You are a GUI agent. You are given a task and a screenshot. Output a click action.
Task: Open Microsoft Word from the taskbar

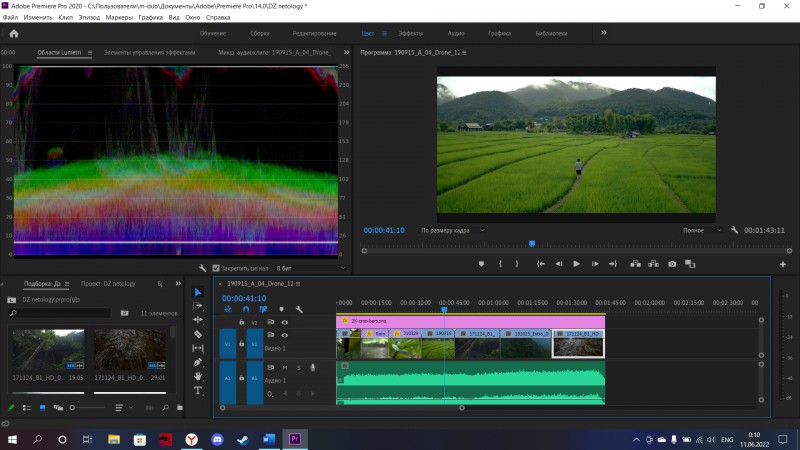pos(268,439)
